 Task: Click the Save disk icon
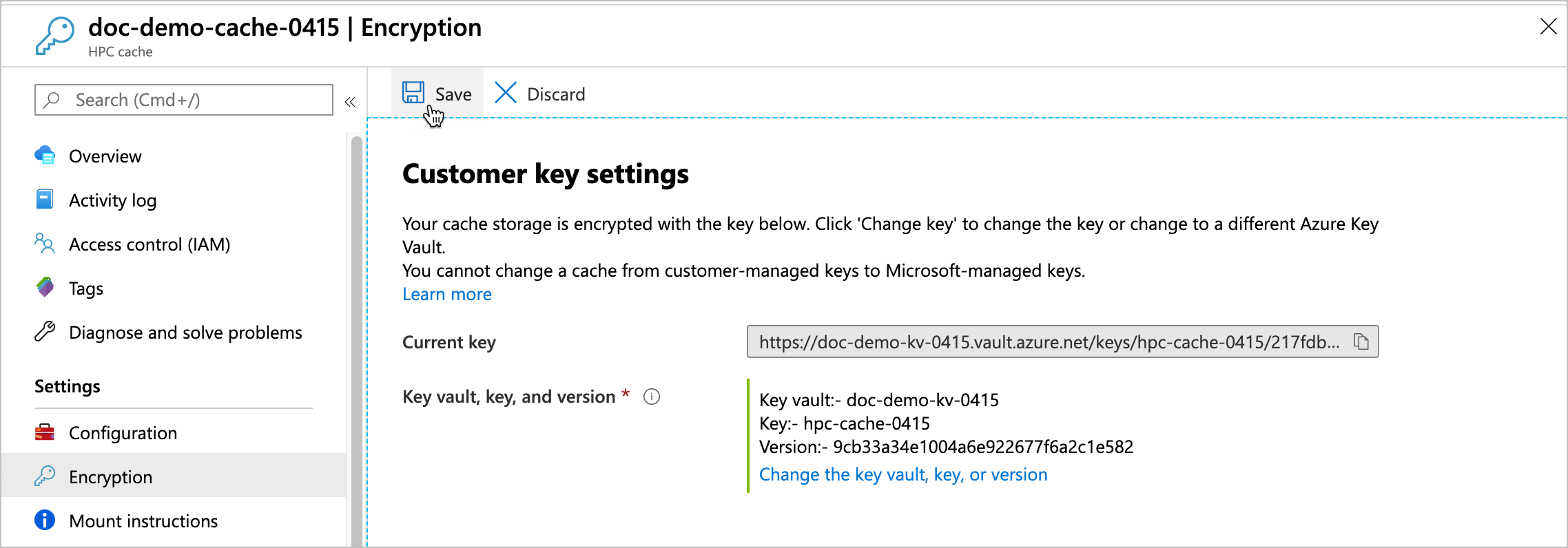click(413, 93)
